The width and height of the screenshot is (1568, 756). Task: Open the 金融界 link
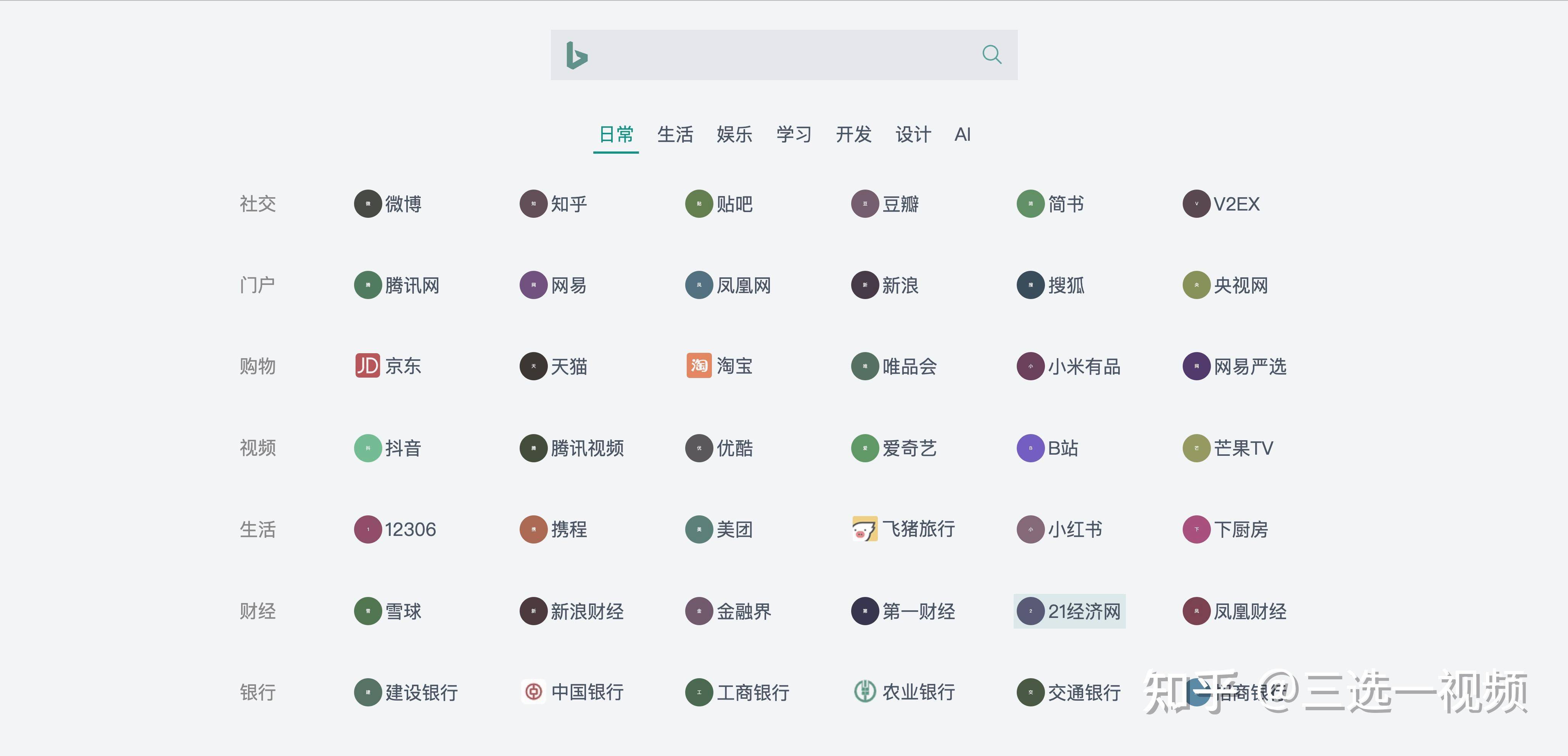(x=729, y=611)
